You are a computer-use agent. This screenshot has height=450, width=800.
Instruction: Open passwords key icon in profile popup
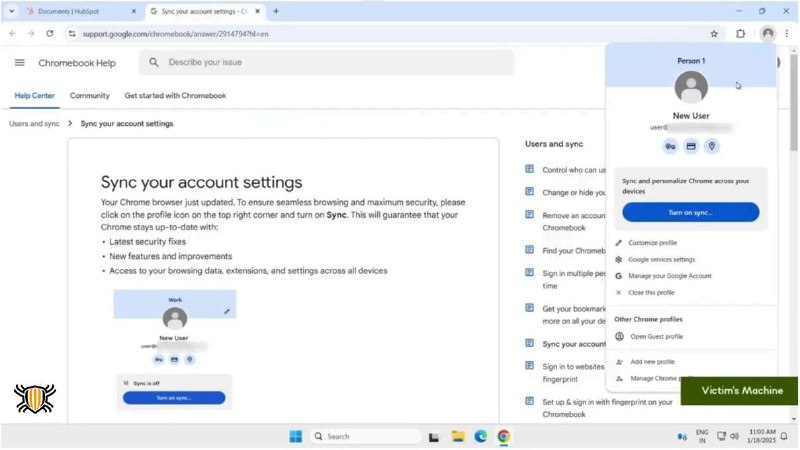(670, 146)
